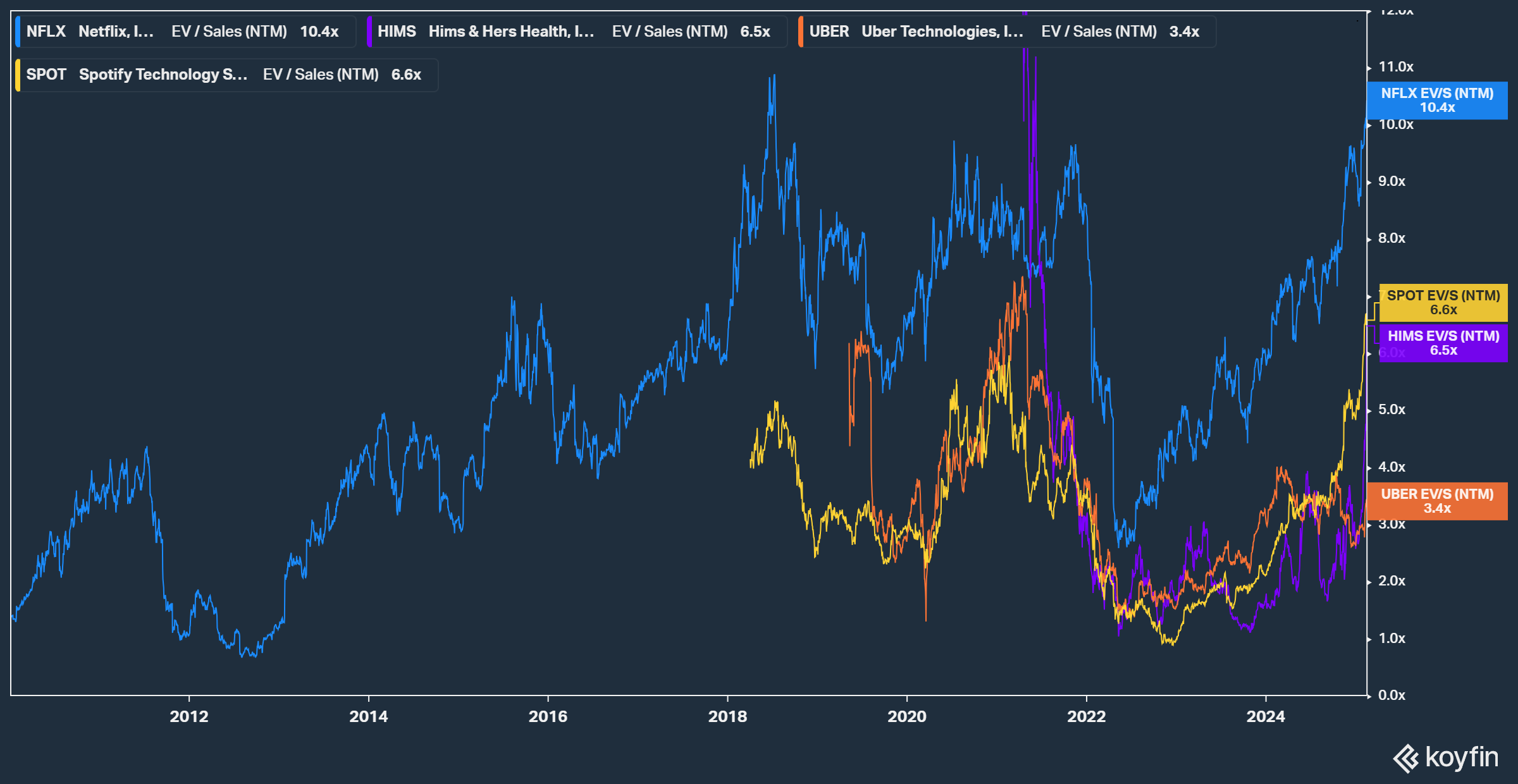
Task: Click the HIMS EV/S (NTM) 6.5x price tag
Action: (1443, 343)
